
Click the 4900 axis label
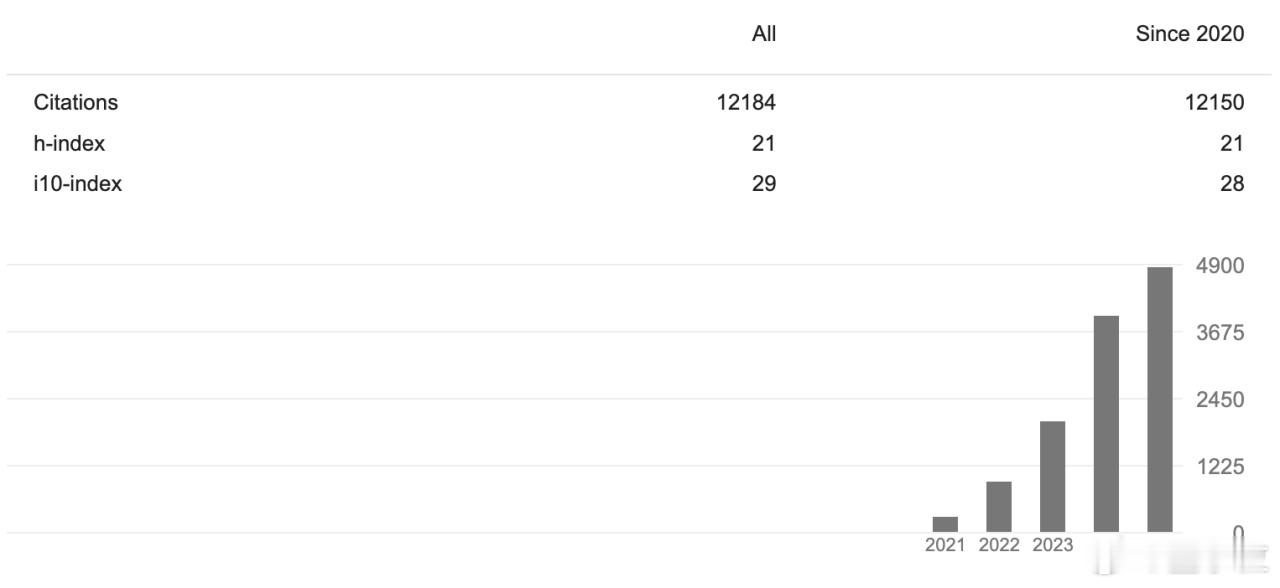[x=1220, y=266]
